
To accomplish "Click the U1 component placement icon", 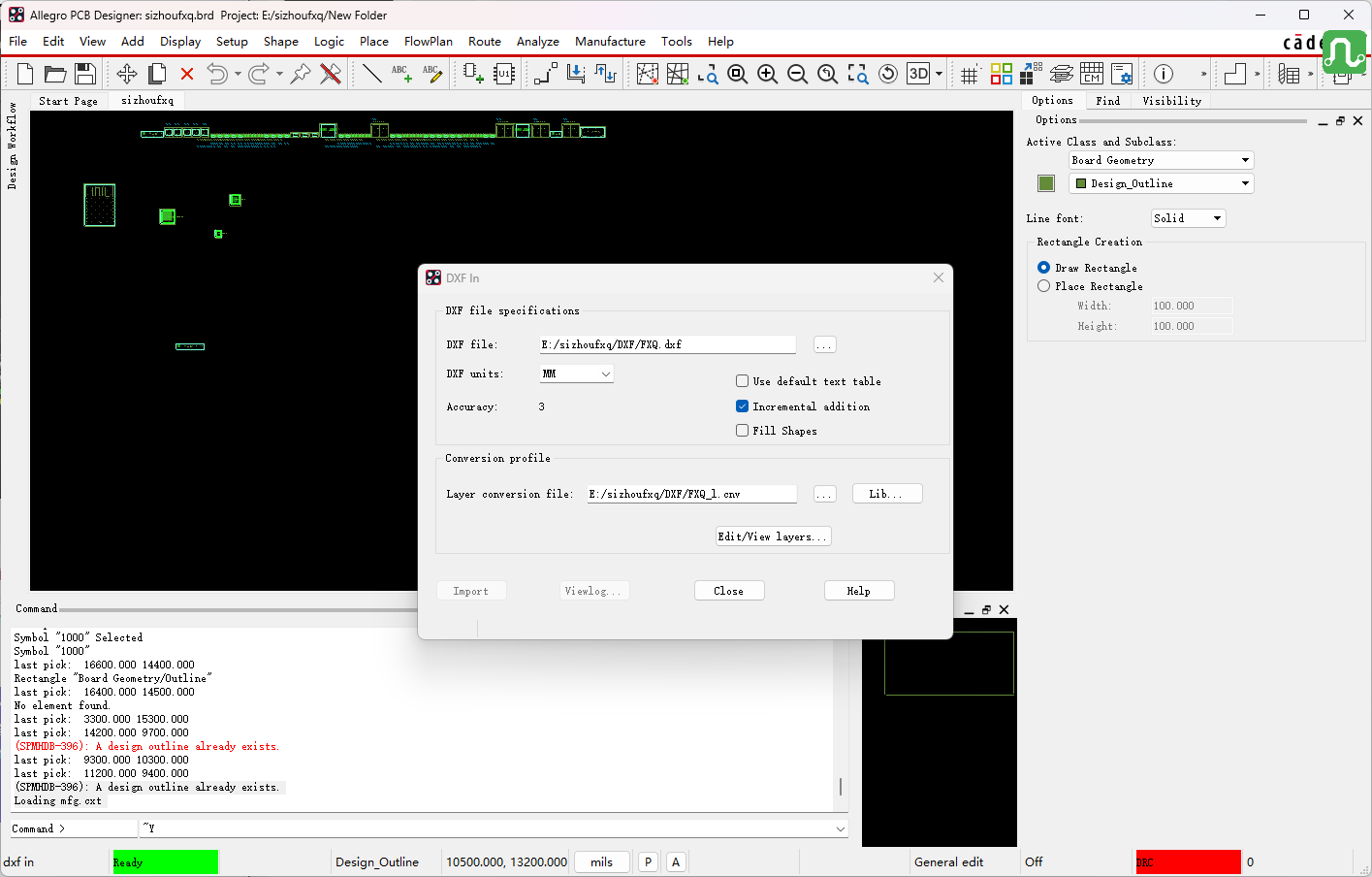I will click(504, 74).
